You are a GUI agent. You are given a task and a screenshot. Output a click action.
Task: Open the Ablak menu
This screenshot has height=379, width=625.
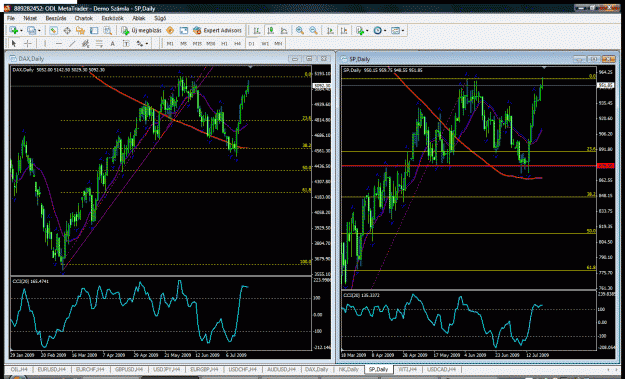pos(139,18)
